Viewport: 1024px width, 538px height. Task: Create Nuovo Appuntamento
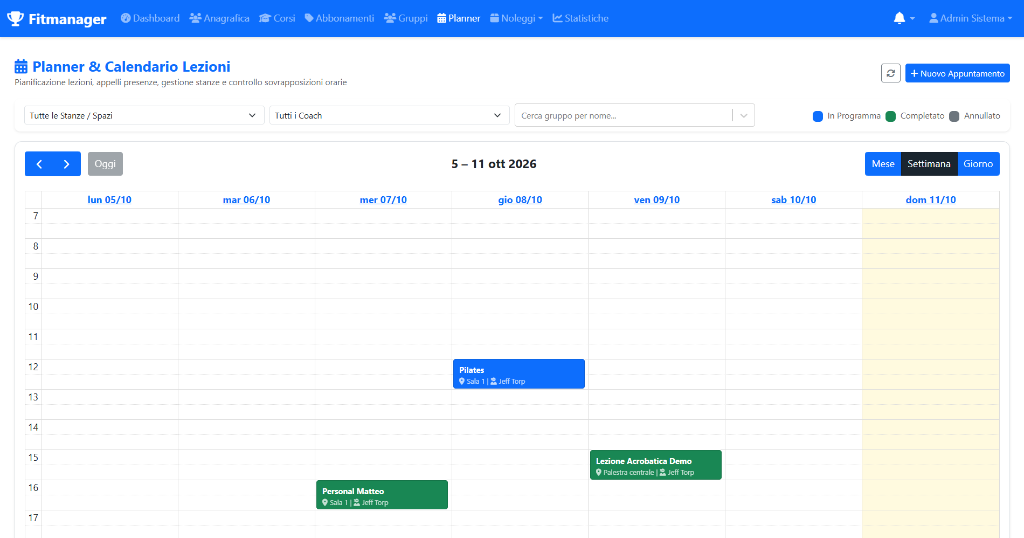click(957, 74)
